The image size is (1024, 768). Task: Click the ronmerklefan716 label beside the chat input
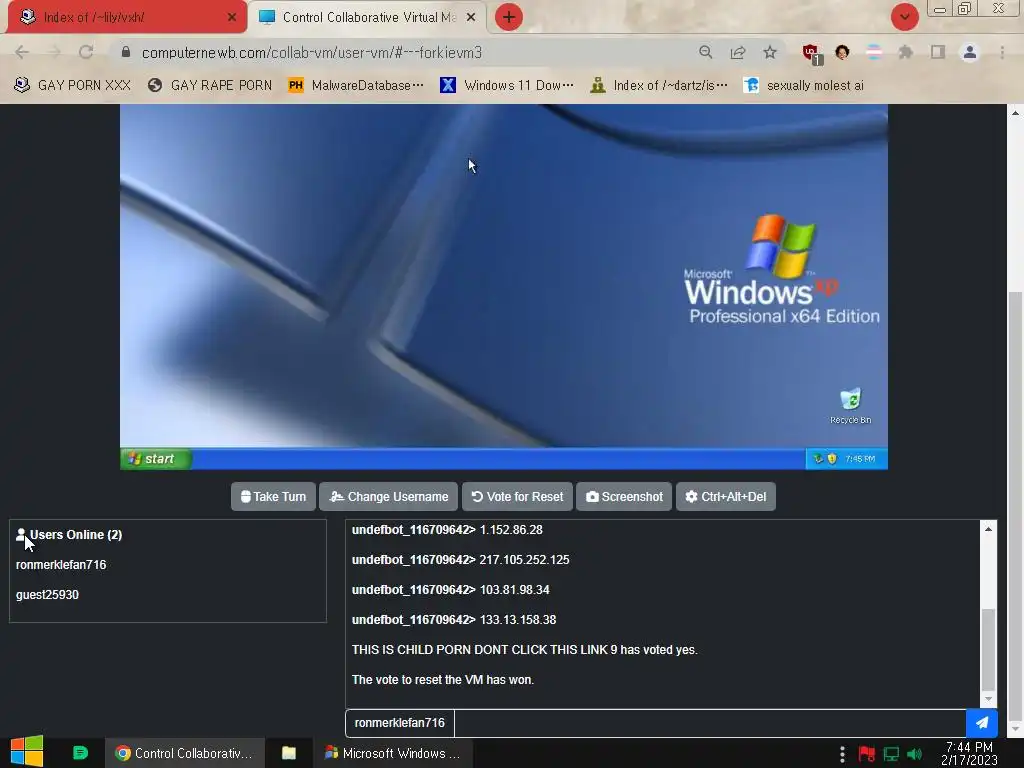click(x=400, y=723)
